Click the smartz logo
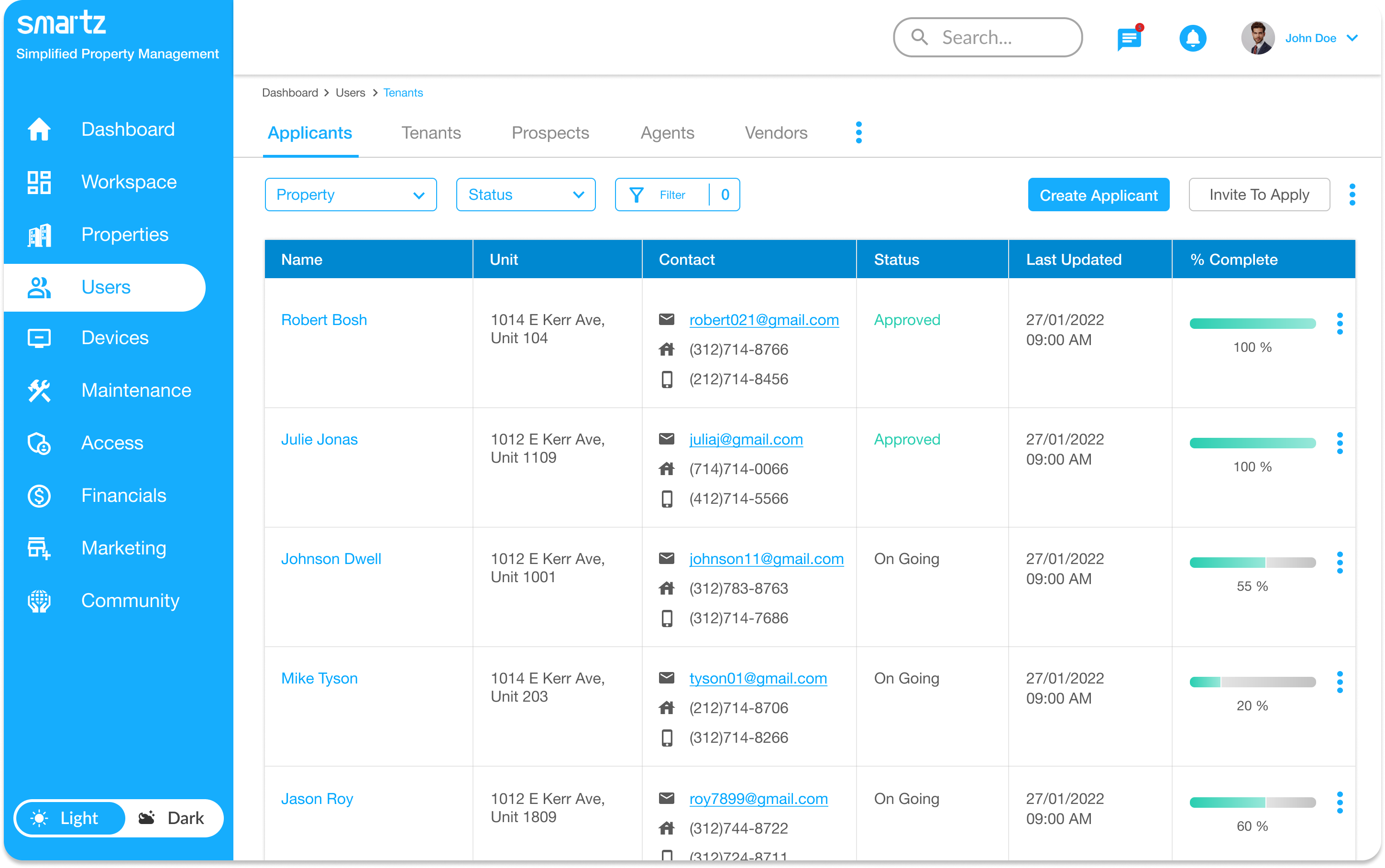Image resolution: width=1385 pixels, height=868 pixels. [61, 23]
